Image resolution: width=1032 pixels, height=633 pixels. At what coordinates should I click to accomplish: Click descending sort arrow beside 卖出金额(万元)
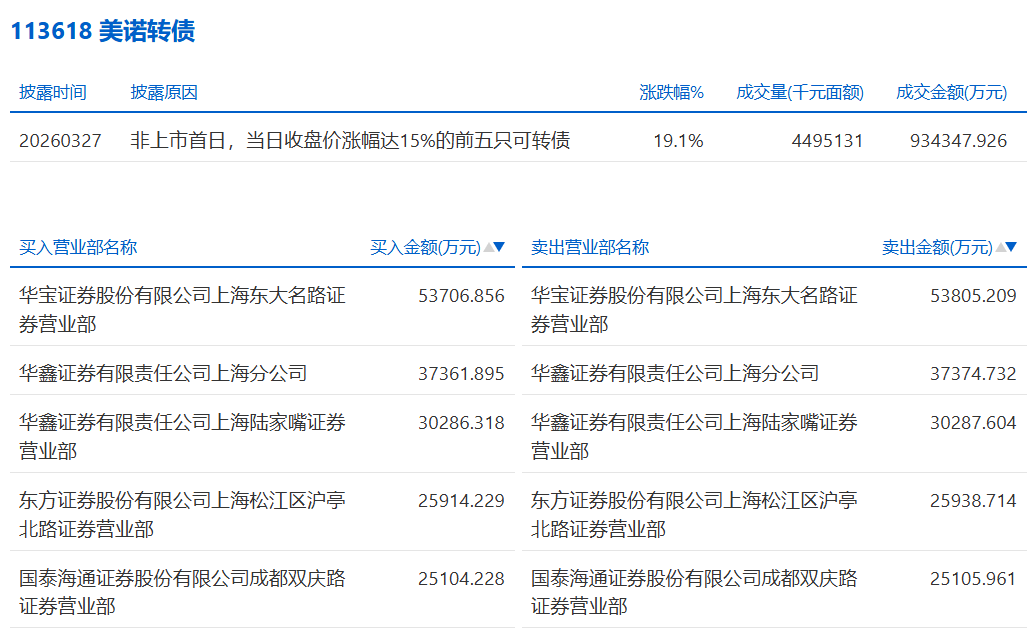point(1012,247)
